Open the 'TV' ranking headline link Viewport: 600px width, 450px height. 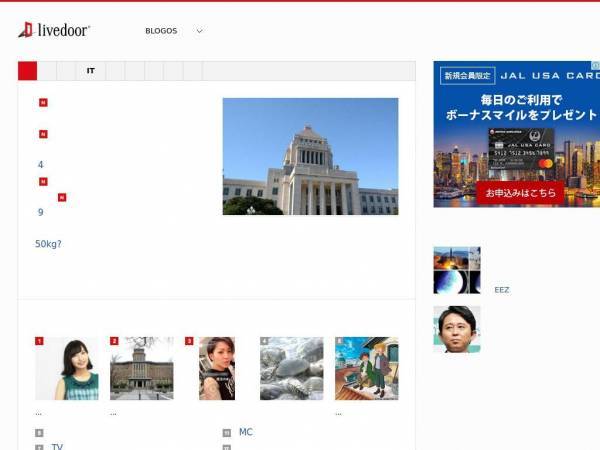click(57, 447)
